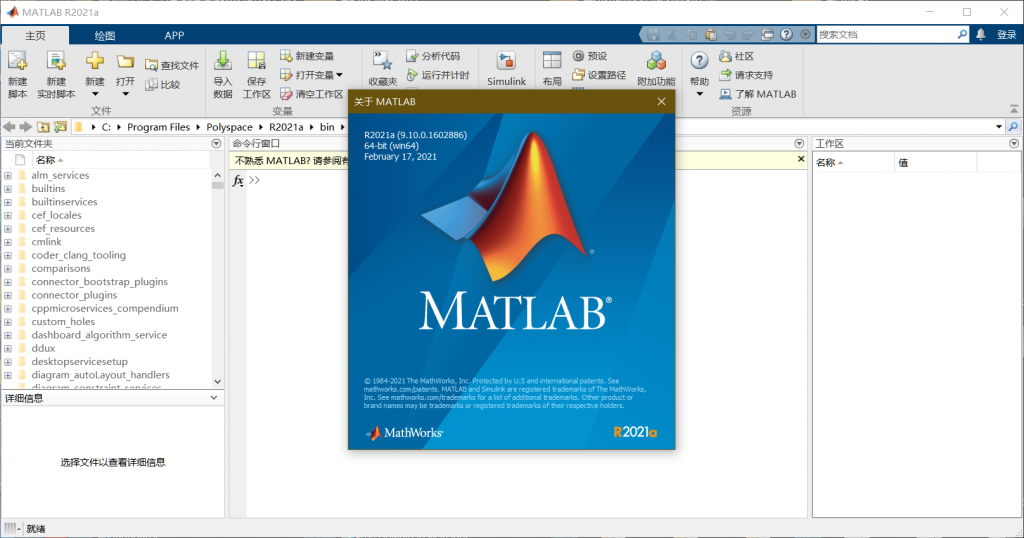This screenshot has width=1024, height=538.
Task: Click the 打开 folder icon in the toolstrip
Action: pos(125,61)
